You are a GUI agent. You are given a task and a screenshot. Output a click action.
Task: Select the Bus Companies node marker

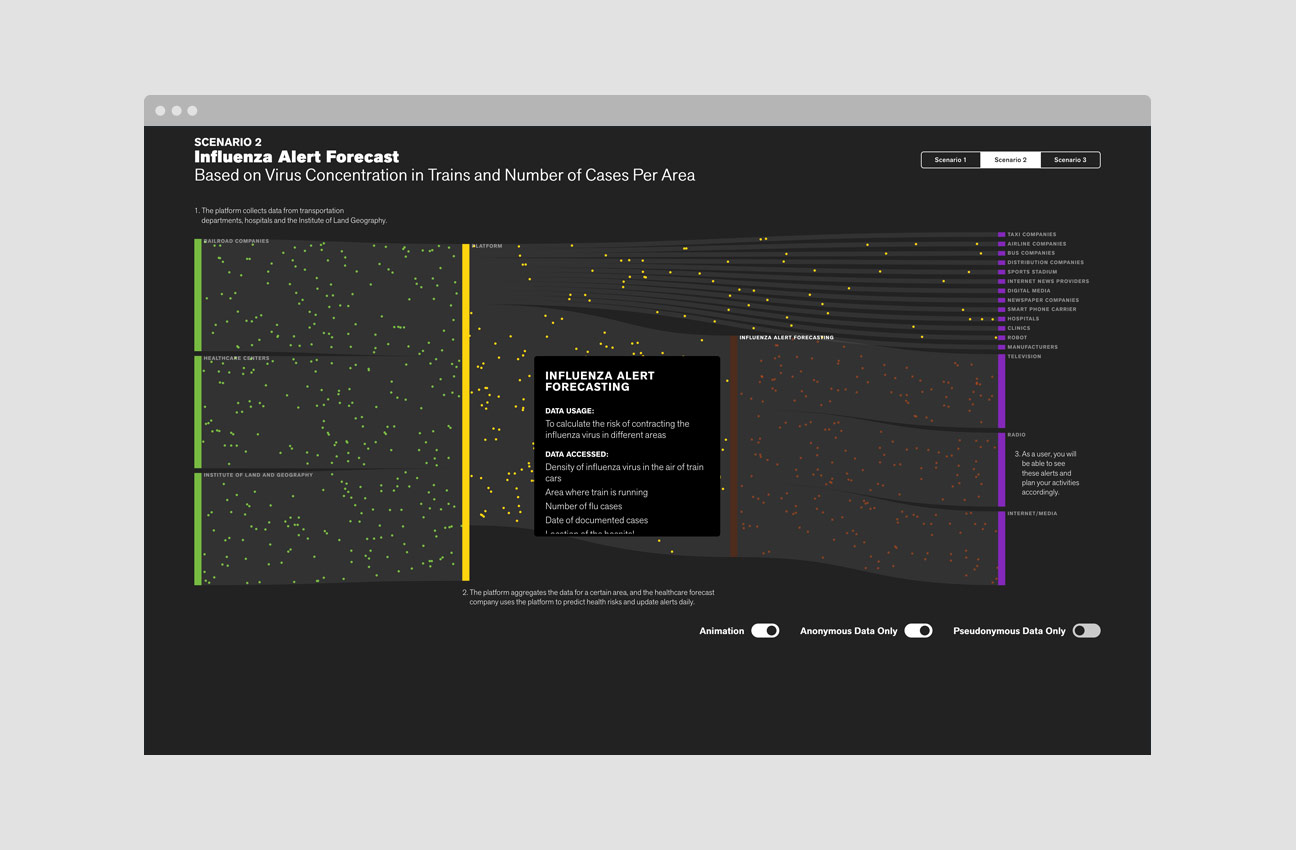[x=1001, y=253]
